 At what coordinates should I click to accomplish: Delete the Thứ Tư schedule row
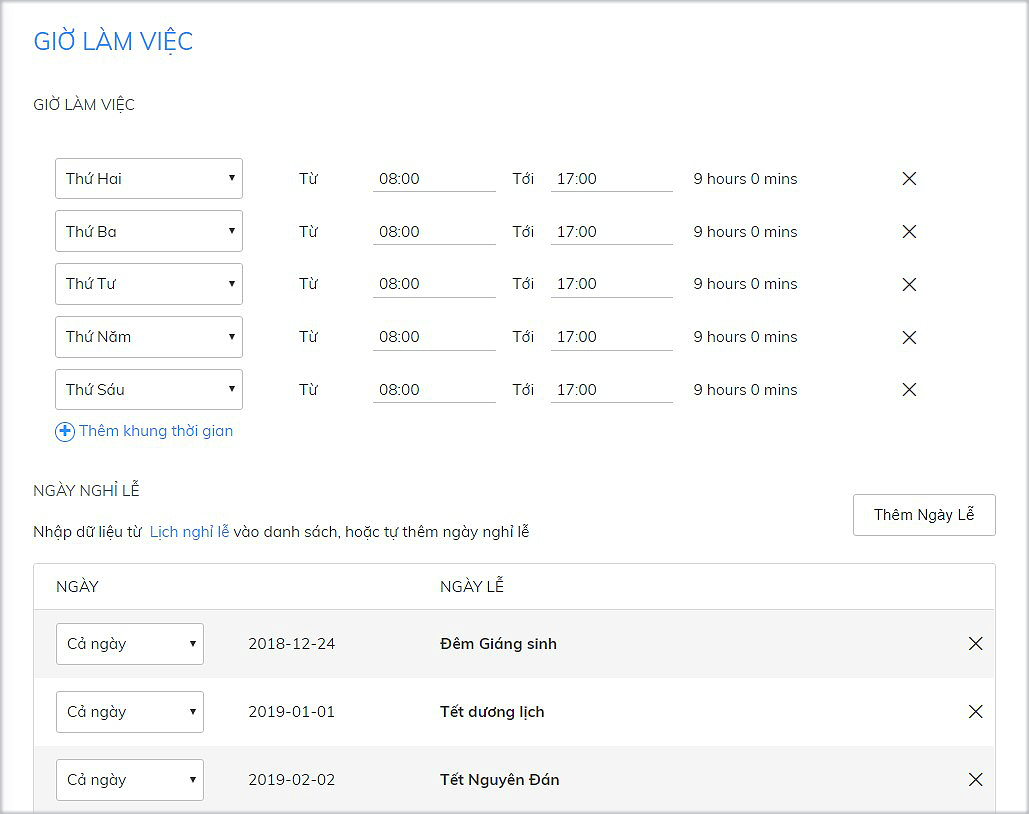[x=908, y=284]
